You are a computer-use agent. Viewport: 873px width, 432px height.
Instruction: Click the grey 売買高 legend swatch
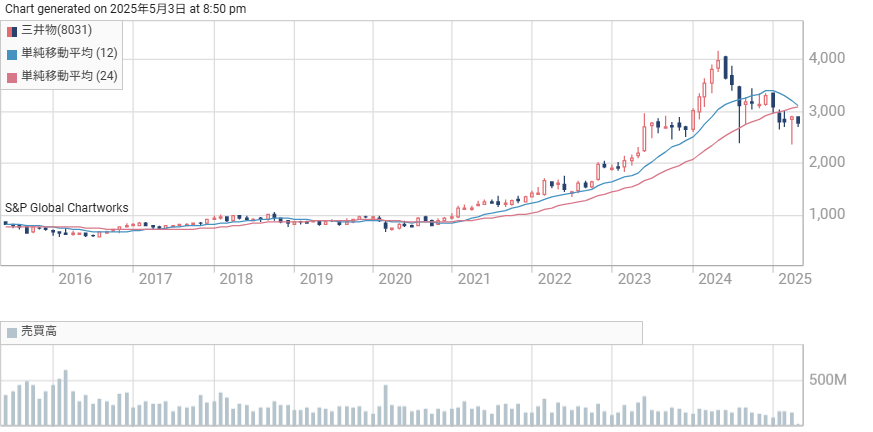(x=12, y=333)
